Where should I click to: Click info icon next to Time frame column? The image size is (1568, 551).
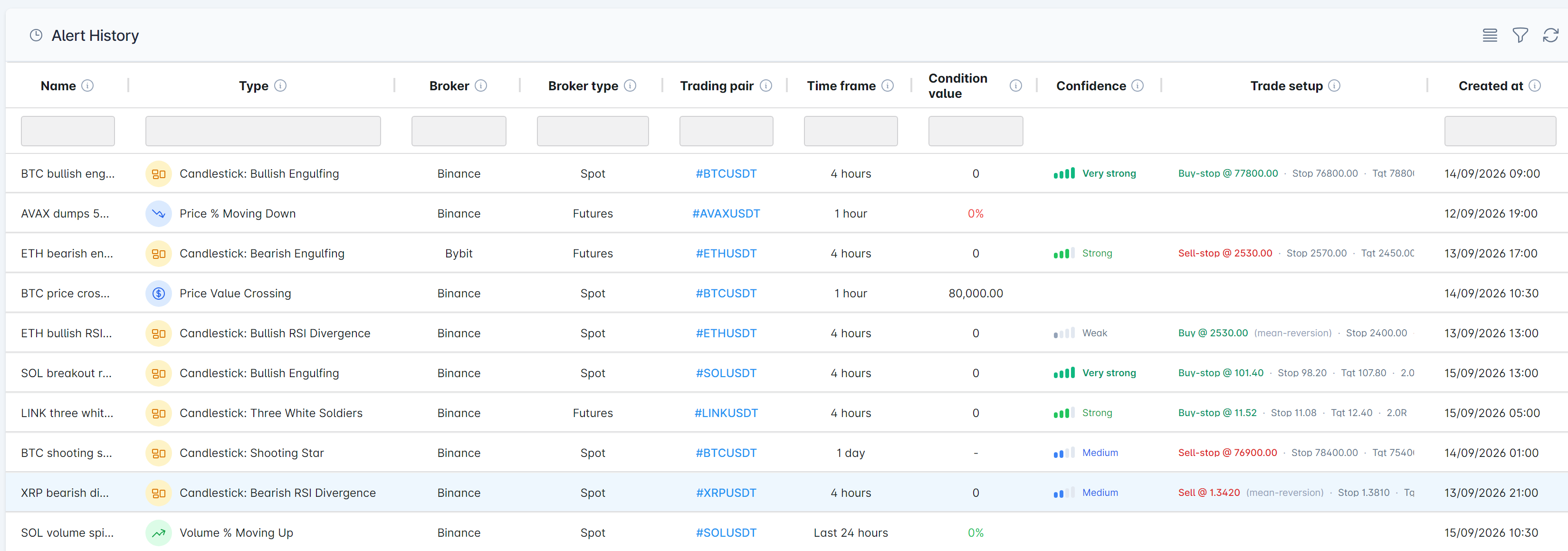888,86
